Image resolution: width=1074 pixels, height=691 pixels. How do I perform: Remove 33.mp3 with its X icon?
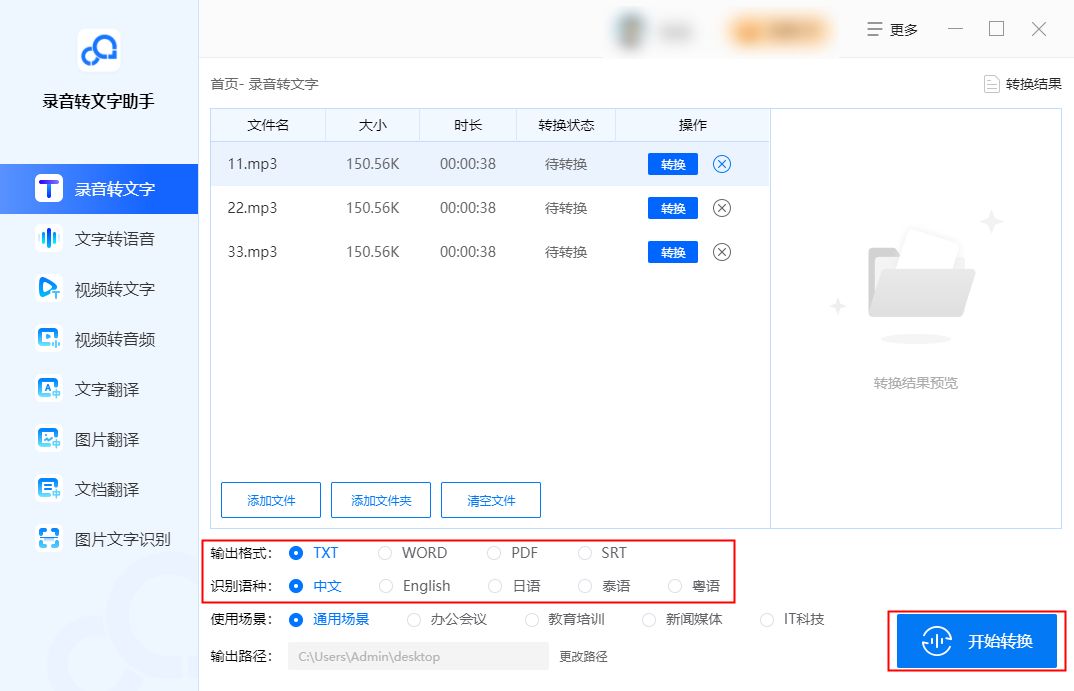click(x=722, y=252)
